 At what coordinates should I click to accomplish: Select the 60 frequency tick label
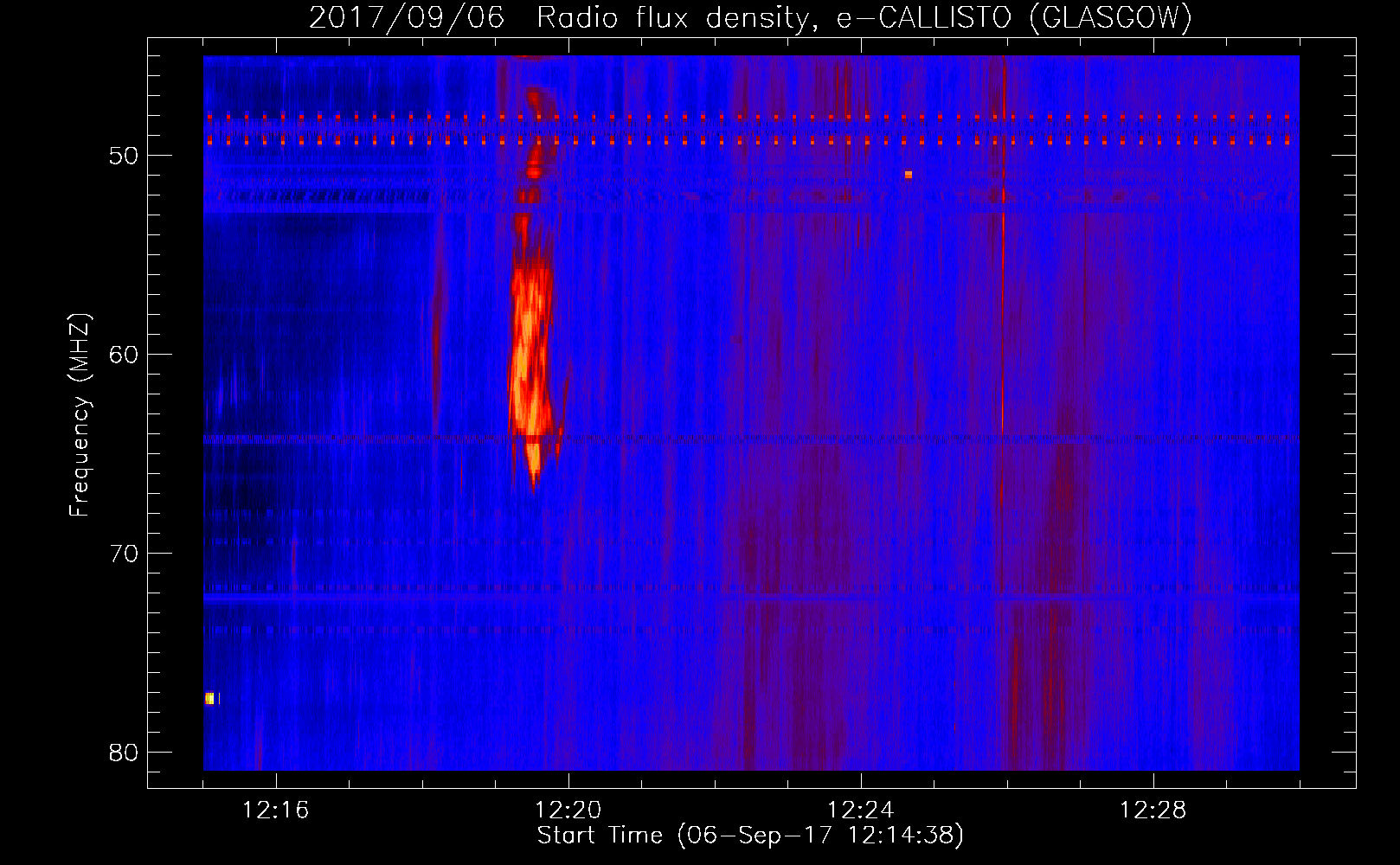click(x=125, y=355)
